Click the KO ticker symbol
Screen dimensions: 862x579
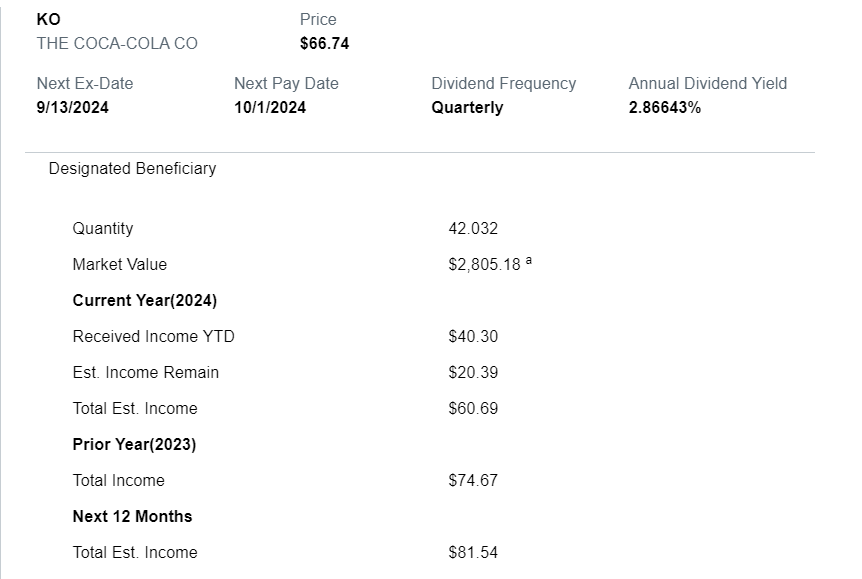[48, 19]
